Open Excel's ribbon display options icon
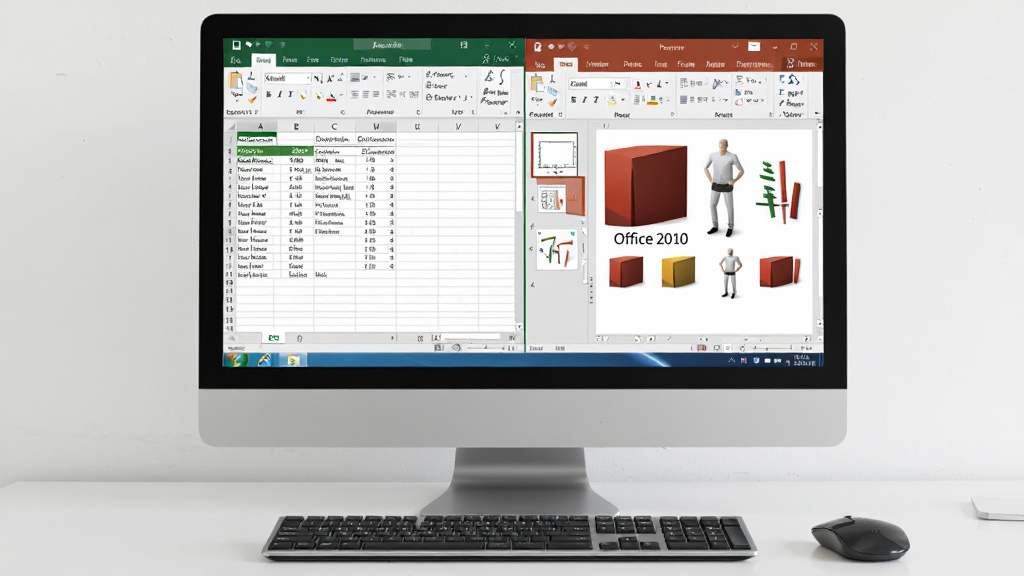Image resolution: width=1024 pixels, height=576 pixels. (x=464, y=45)
